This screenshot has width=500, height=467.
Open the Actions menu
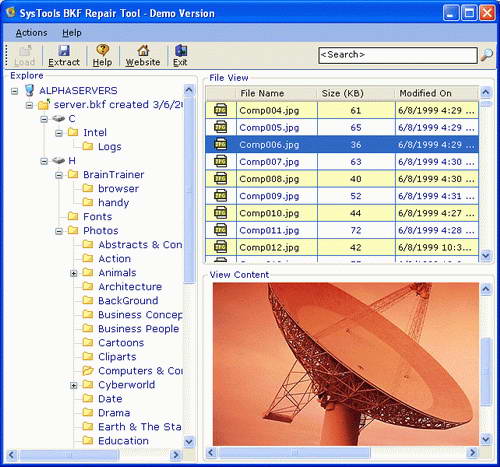pyautogui.click(x=32, y=33)
